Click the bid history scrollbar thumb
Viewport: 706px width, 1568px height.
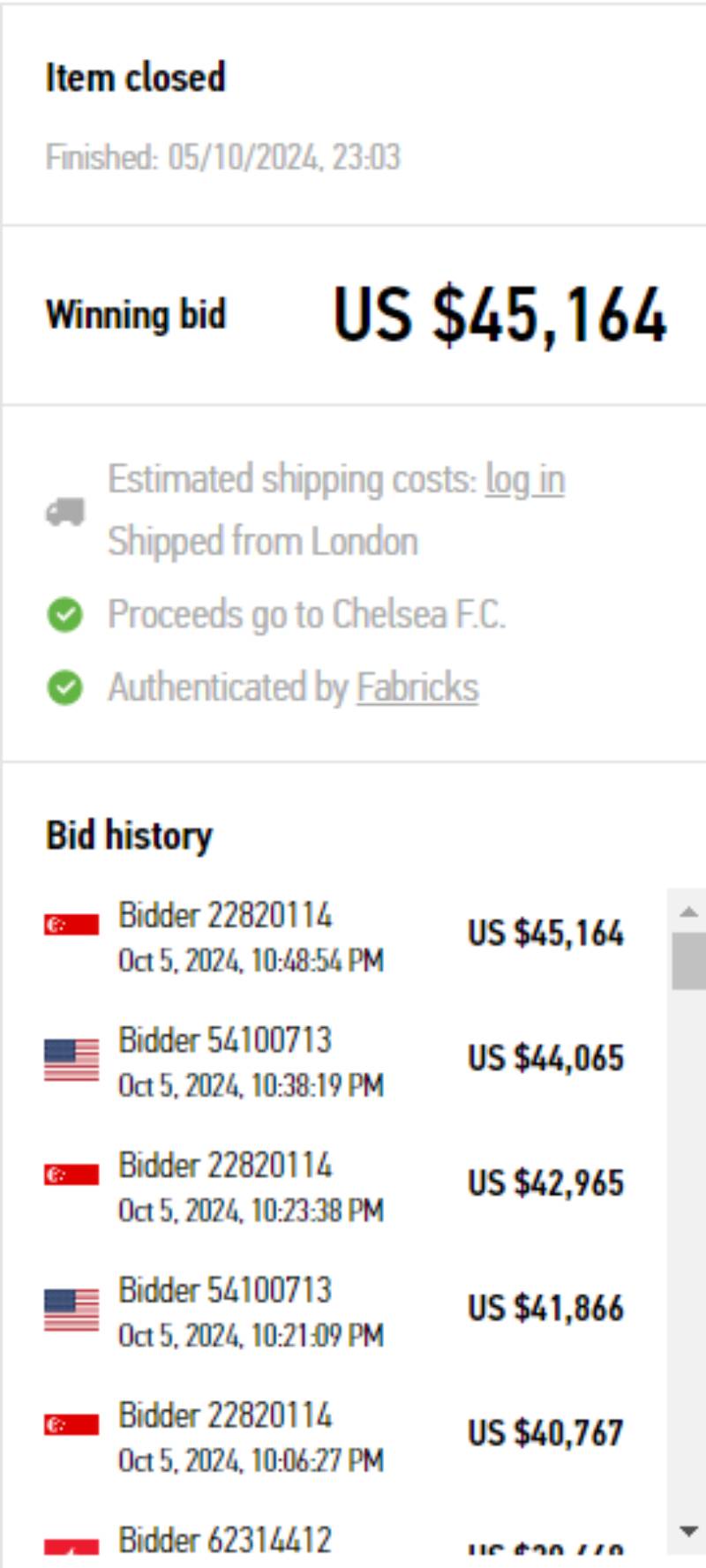[688, 962]
